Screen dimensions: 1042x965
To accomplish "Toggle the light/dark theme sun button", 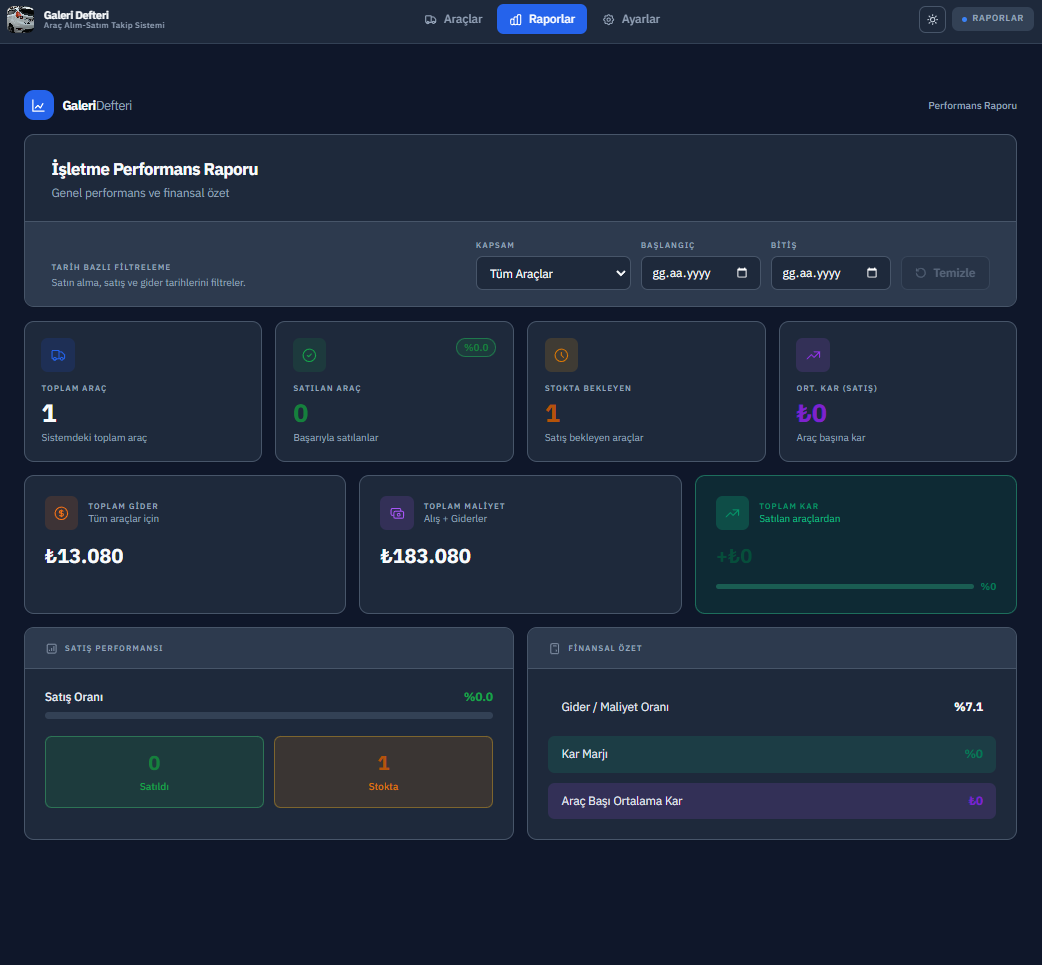I will 932,19.
